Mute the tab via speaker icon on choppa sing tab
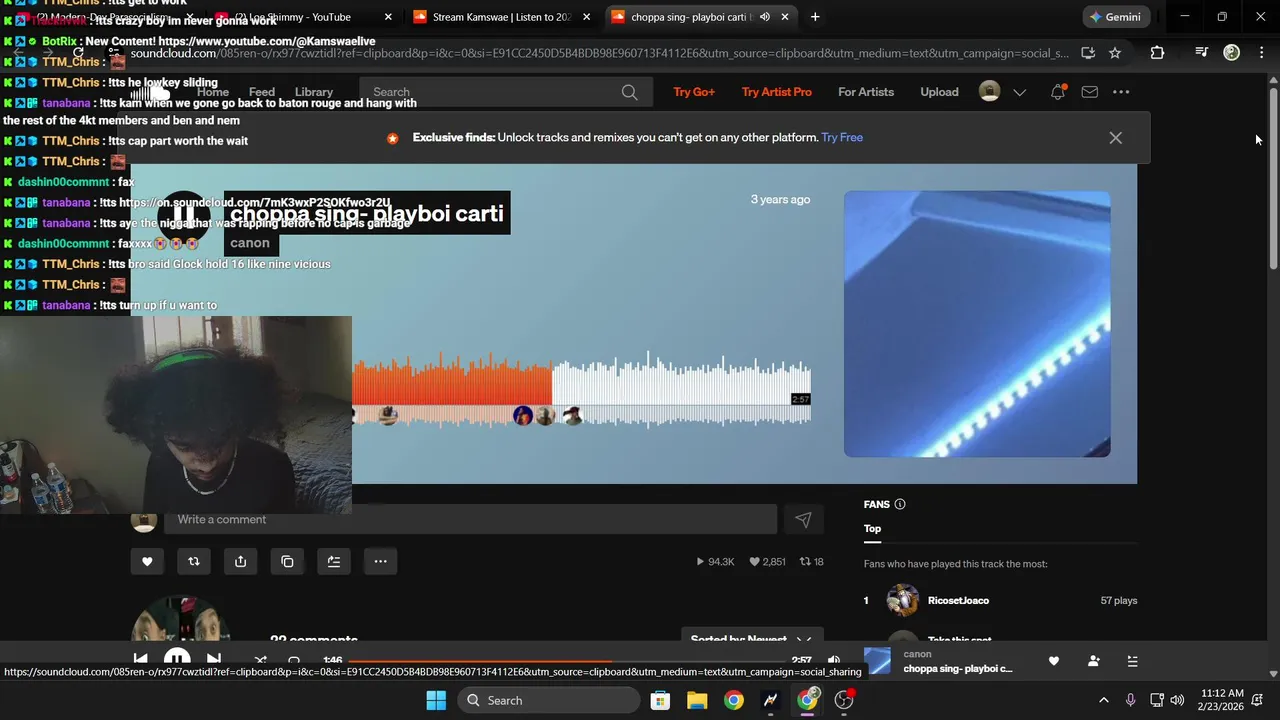The width and height of the screenshot is (1280, 720). 765,17
